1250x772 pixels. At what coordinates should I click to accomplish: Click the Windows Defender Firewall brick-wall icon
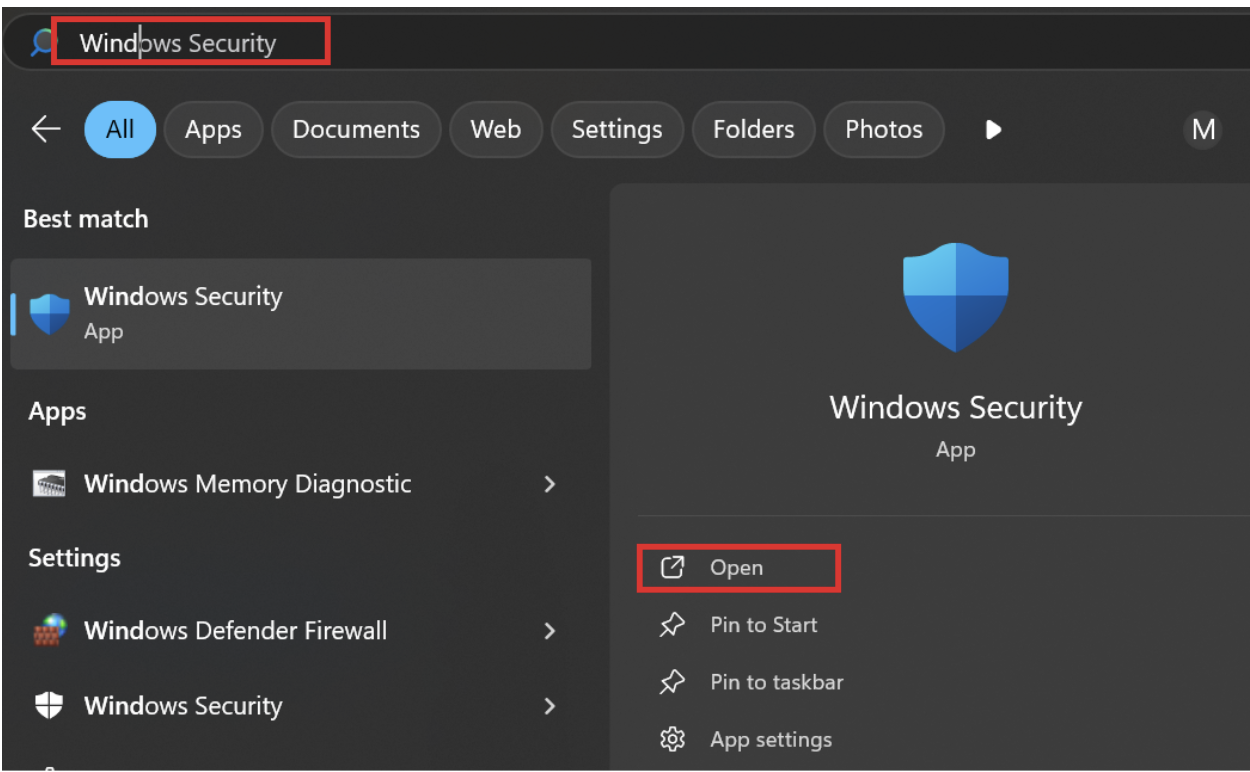(49, 631)
